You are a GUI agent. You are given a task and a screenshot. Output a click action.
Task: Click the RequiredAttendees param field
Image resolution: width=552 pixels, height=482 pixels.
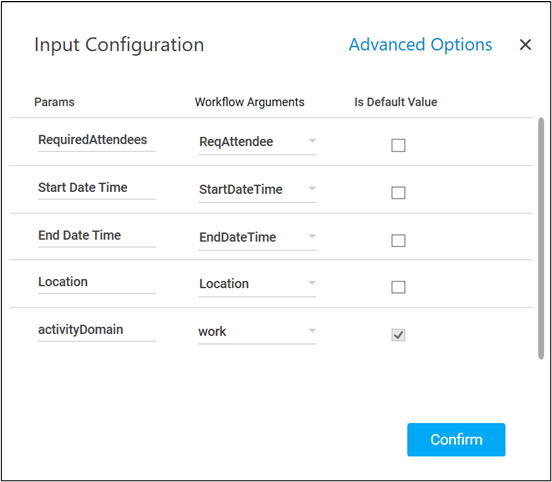tap(97, 140)
